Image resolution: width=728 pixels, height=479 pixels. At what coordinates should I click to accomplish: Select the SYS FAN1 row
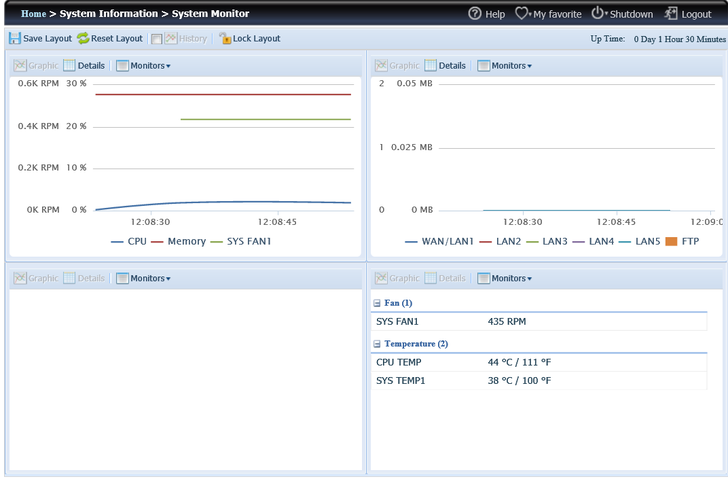coord(538,322)
